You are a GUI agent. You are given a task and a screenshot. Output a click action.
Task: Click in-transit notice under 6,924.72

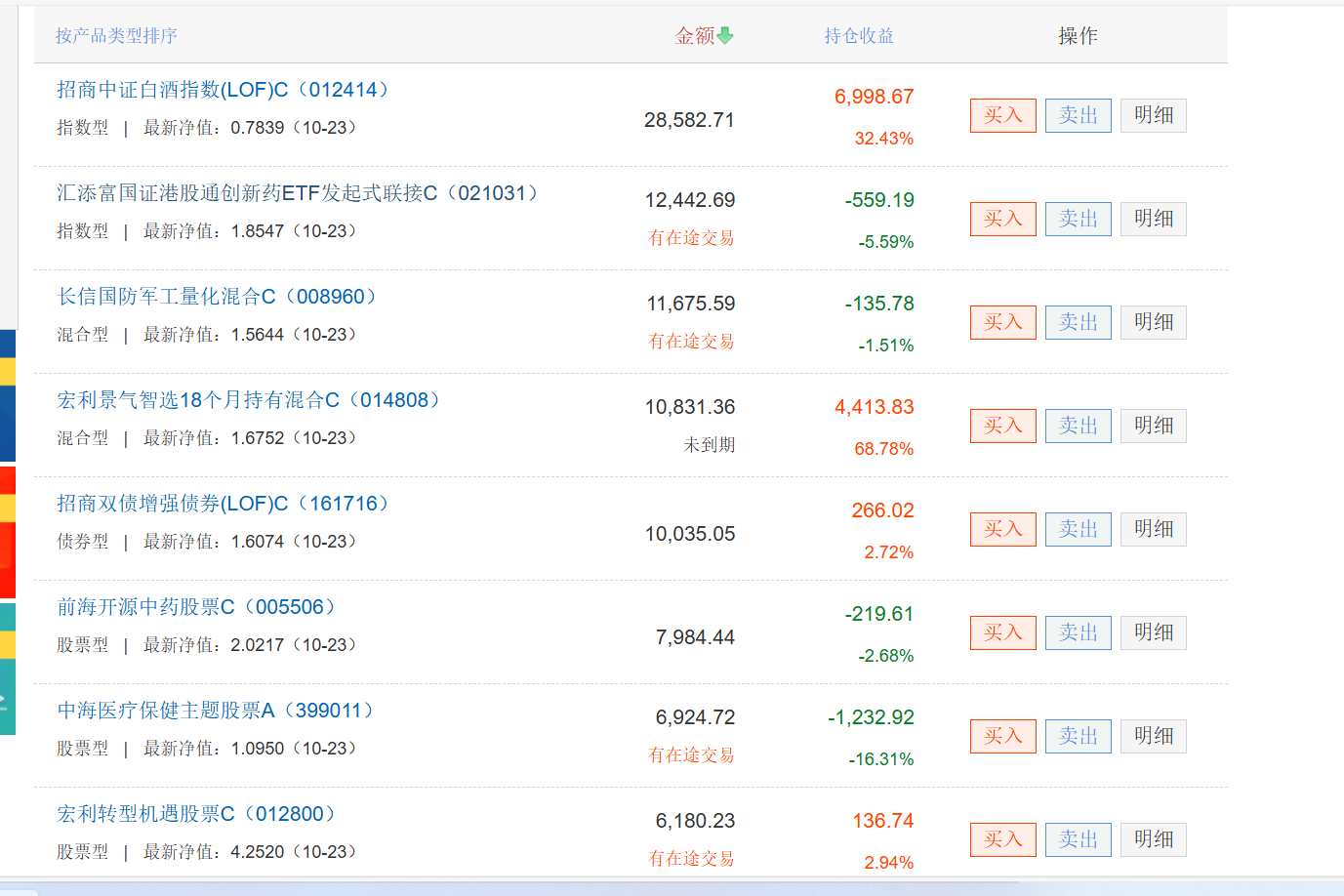click(x=692, y=755)
